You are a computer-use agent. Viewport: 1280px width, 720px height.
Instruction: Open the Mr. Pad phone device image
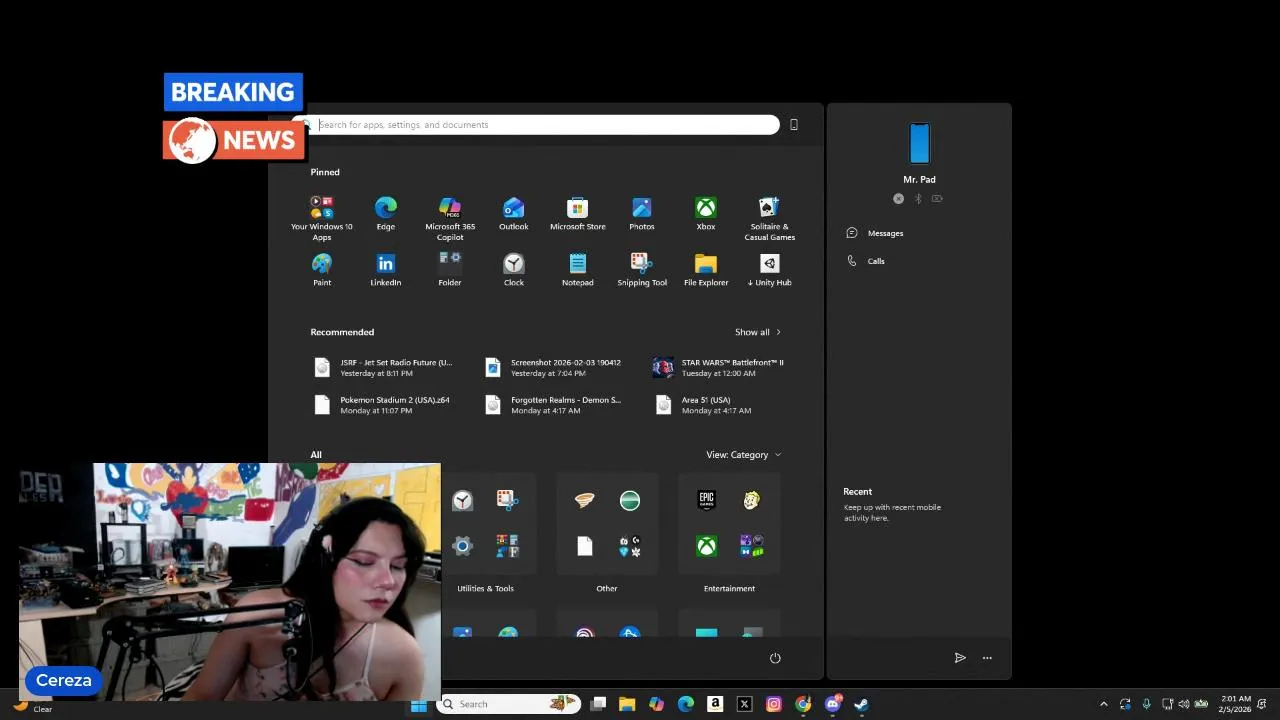coord(920,143)
